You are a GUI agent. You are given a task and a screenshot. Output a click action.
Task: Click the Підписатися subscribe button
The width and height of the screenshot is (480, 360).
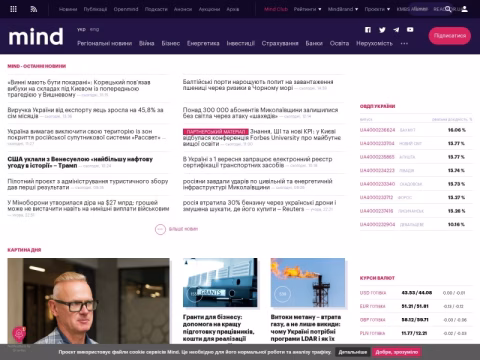point(449,36)
